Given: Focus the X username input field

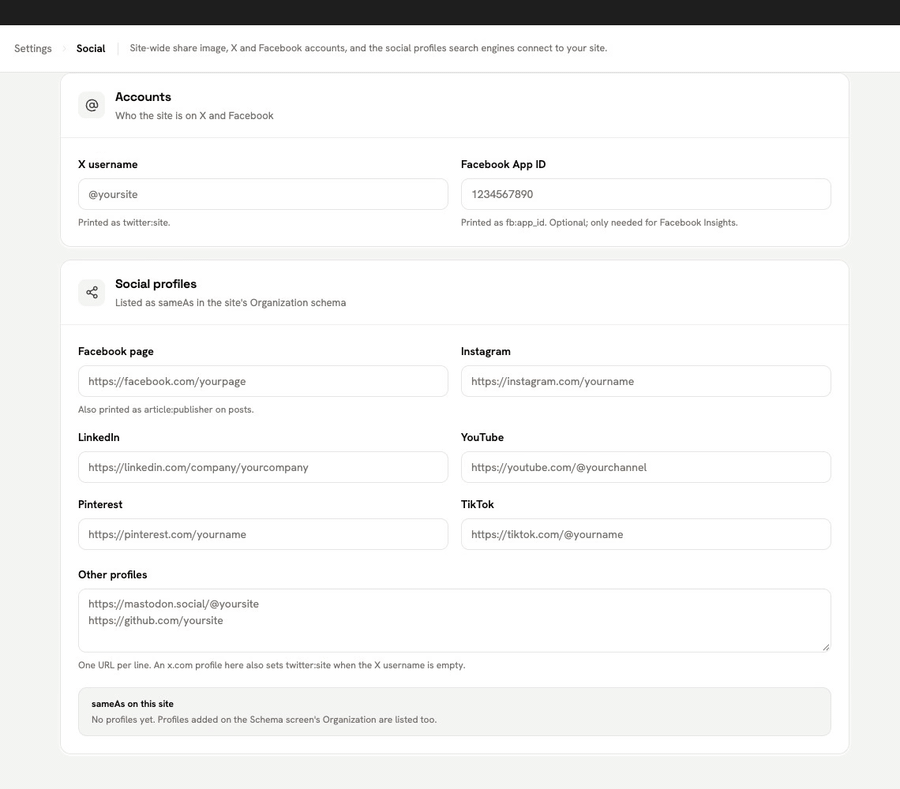Looking at the screenshot, I should click(263, 194).
